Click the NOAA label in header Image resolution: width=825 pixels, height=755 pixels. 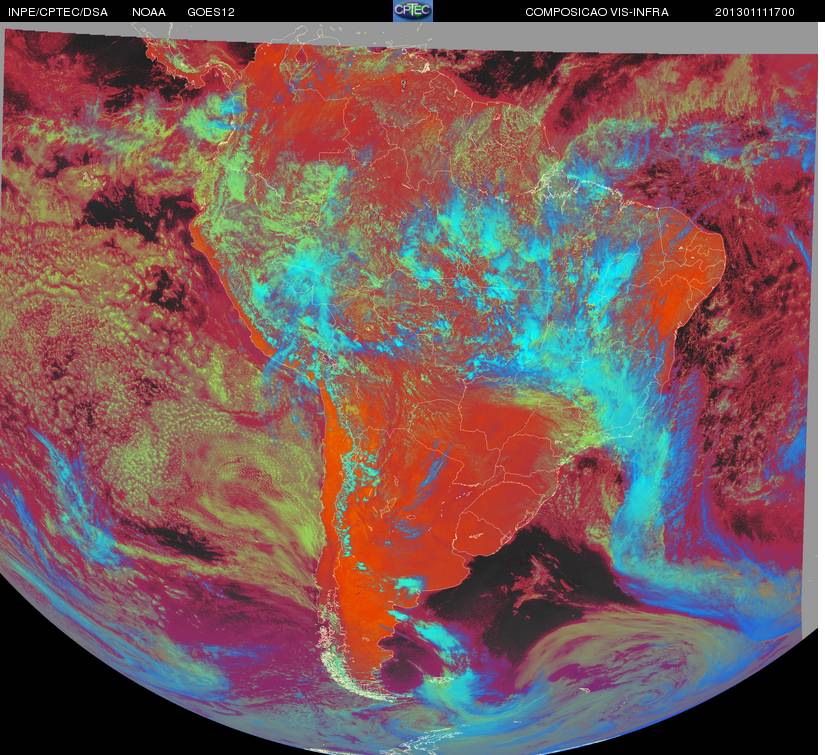click(x=149, y=12)
